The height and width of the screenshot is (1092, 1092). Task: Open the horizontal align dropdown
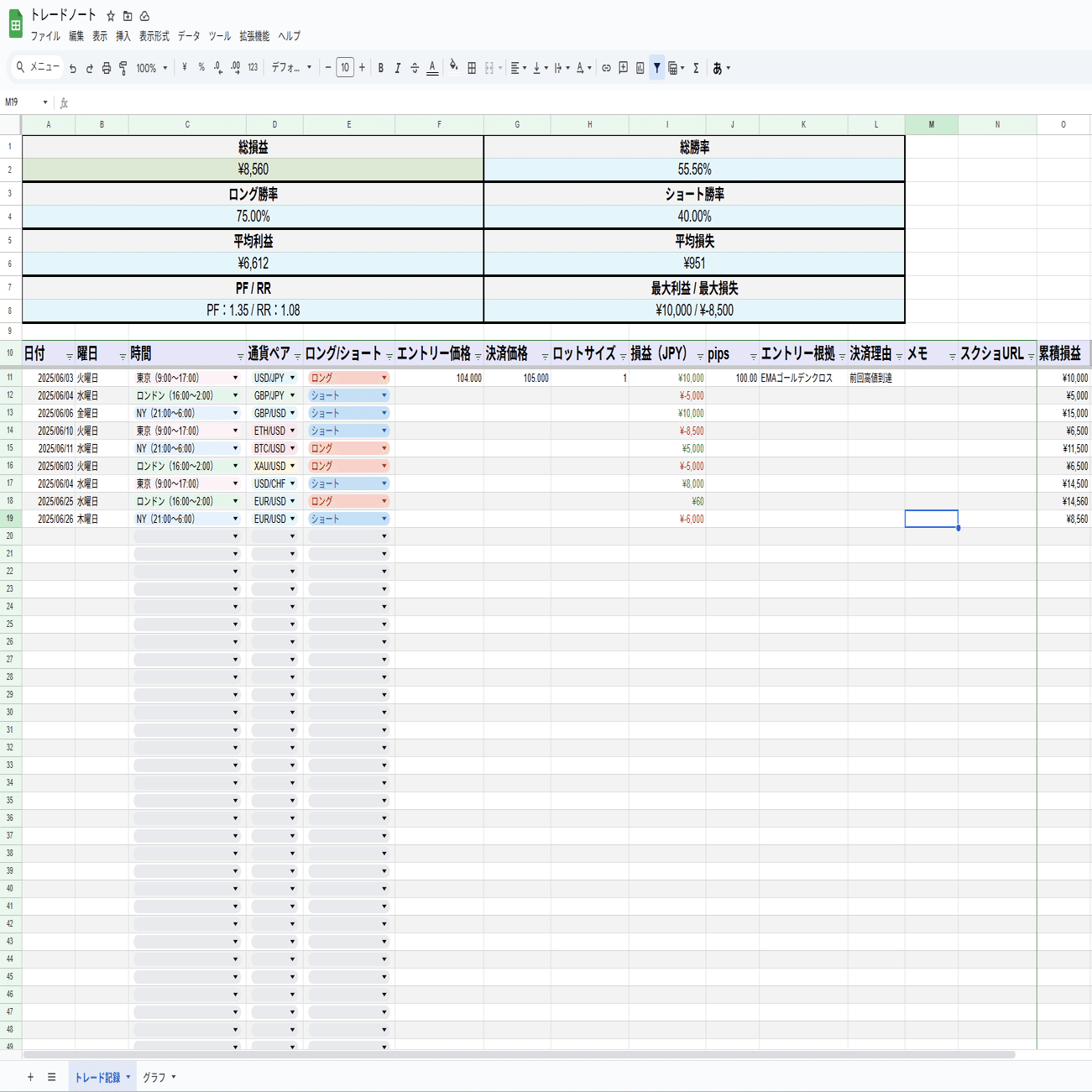point(519,68)
